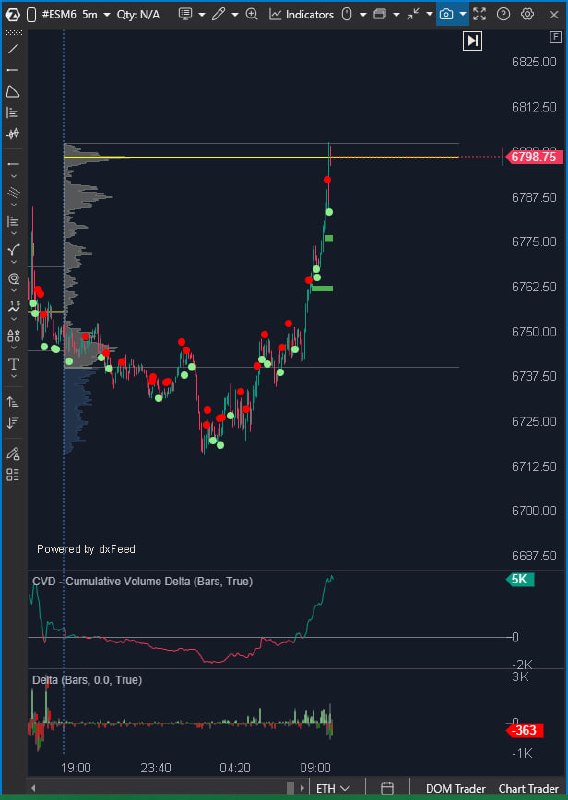Click the 5K CVD value label
568x800 pixels.
coord(520,579)
